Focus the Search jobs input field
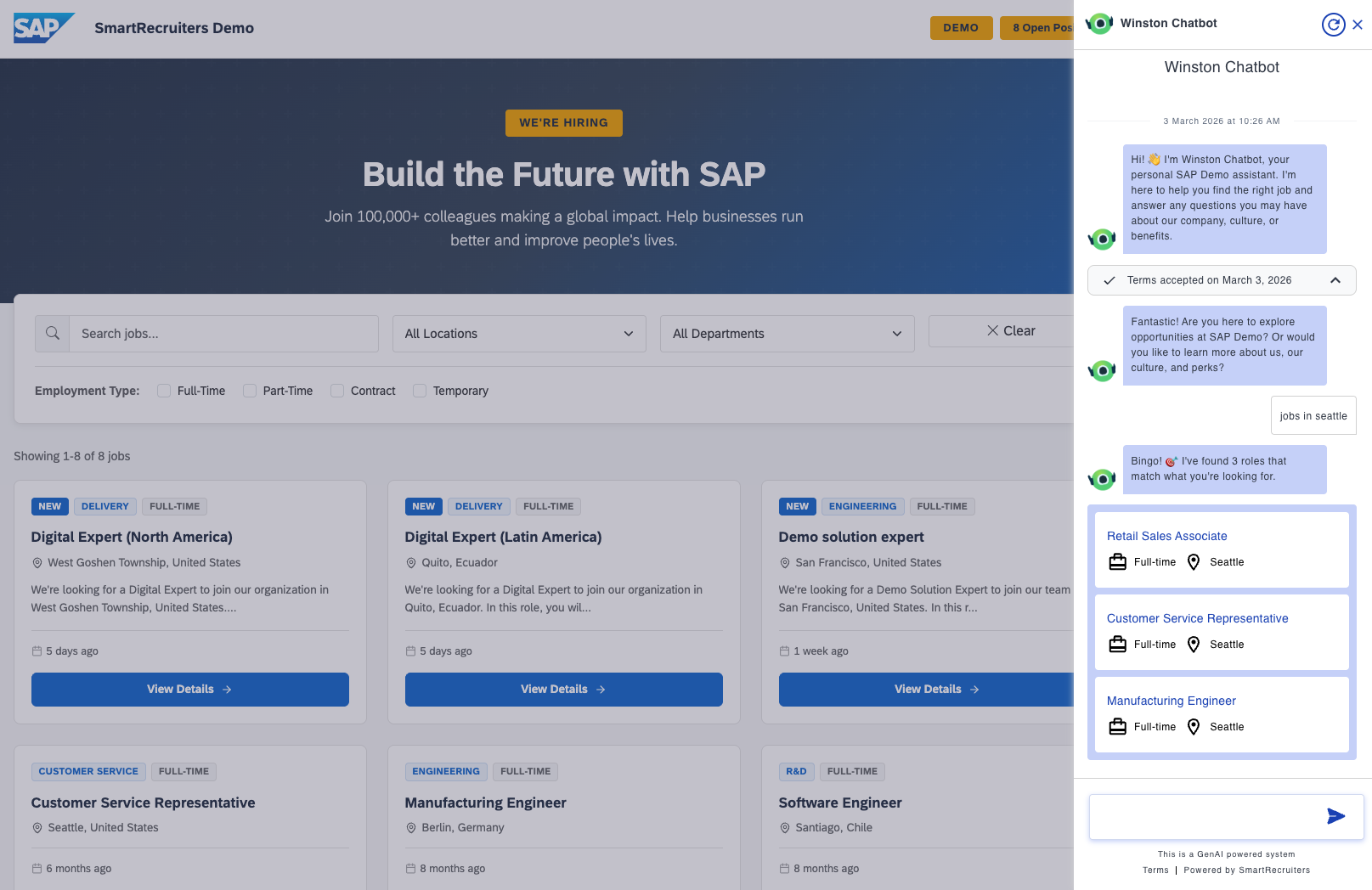 [x=224, y=334]
